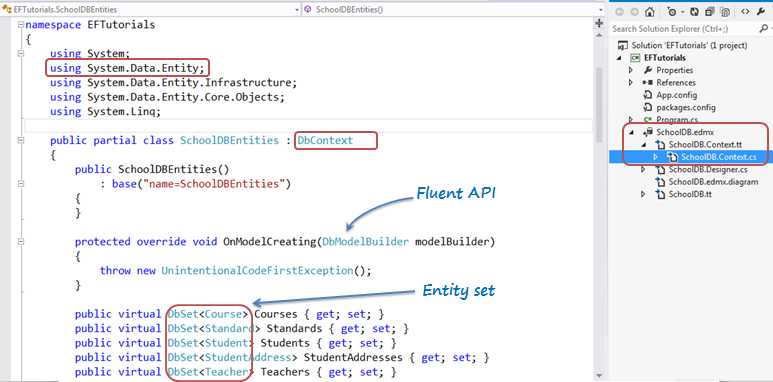Open the dropdown arrow beside the clock filter icon
This screenshot has width=773, height=382.
tap(682, 12)
